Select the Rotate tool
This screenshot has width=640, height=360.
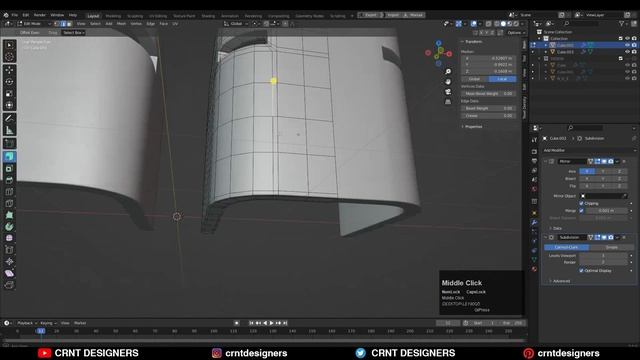(9, 82)
